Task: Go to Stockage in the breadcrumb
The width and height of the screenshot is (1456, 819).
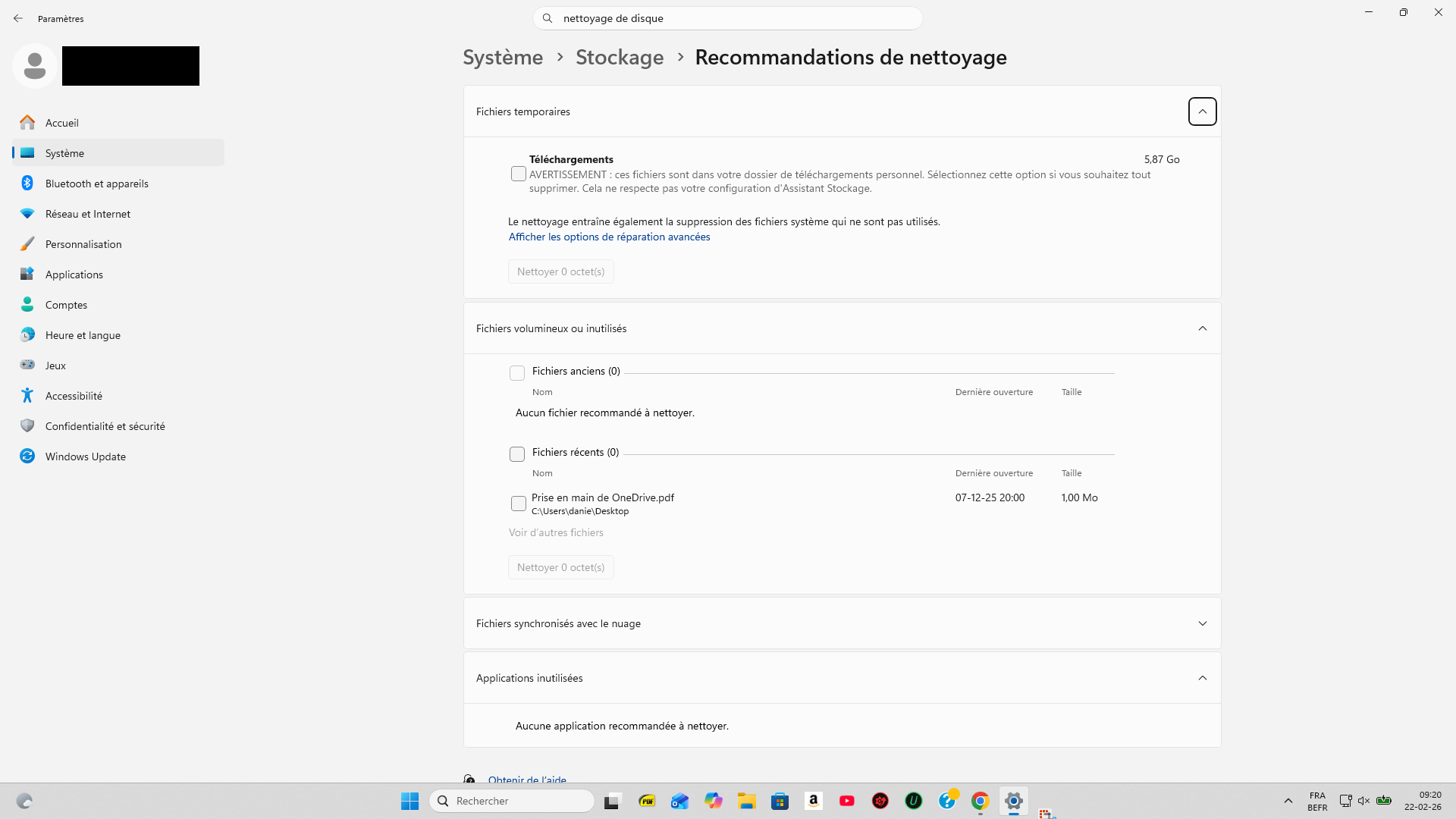Action: pos(619,58)
